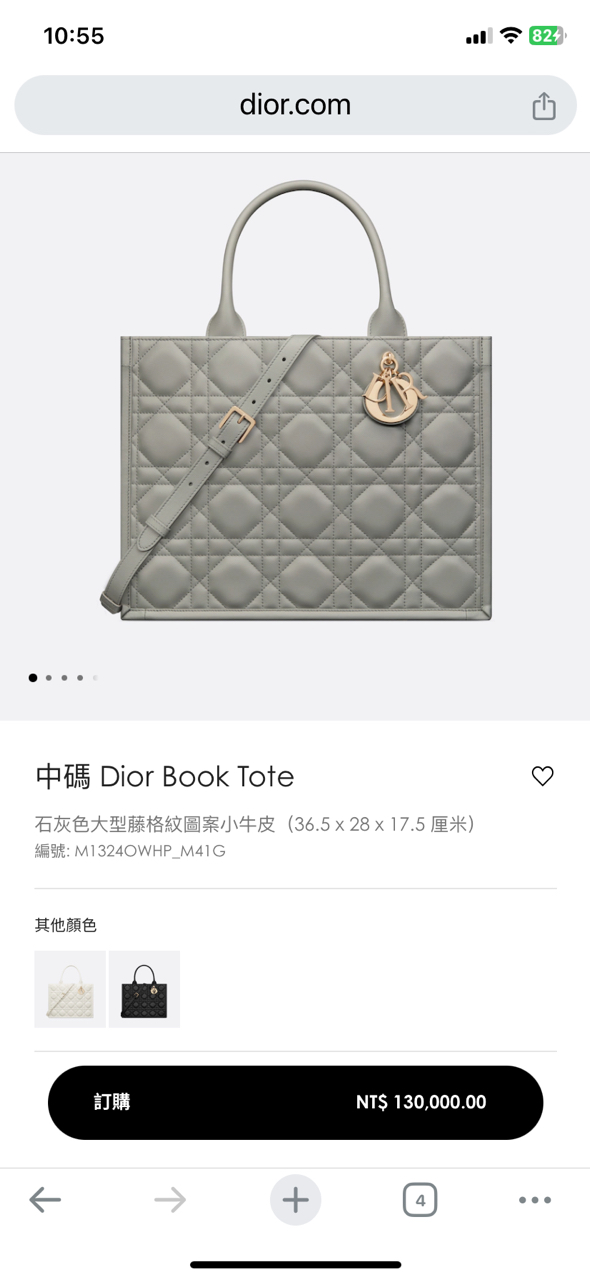Tap the Wi-Fi status icon
The width and height of the screenshot is (590, 1280).
tap(511, 36)
